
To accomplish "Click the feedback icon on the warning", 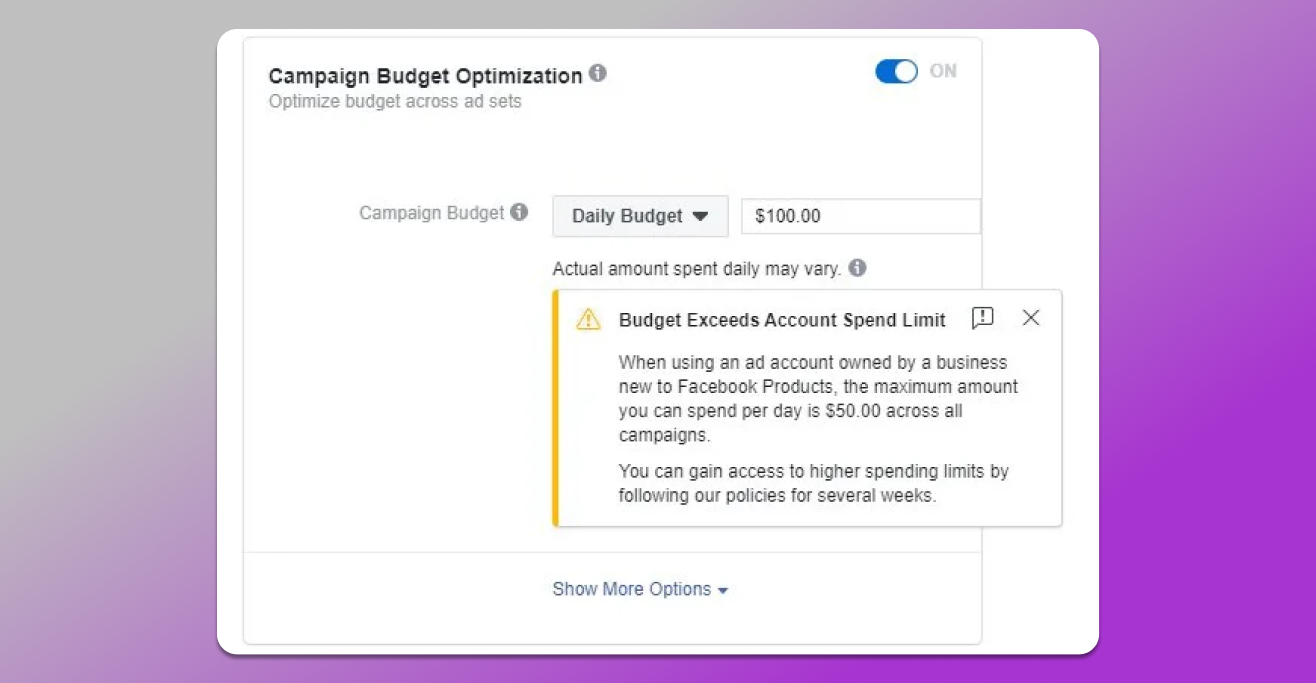I will (x=982, y=318).
